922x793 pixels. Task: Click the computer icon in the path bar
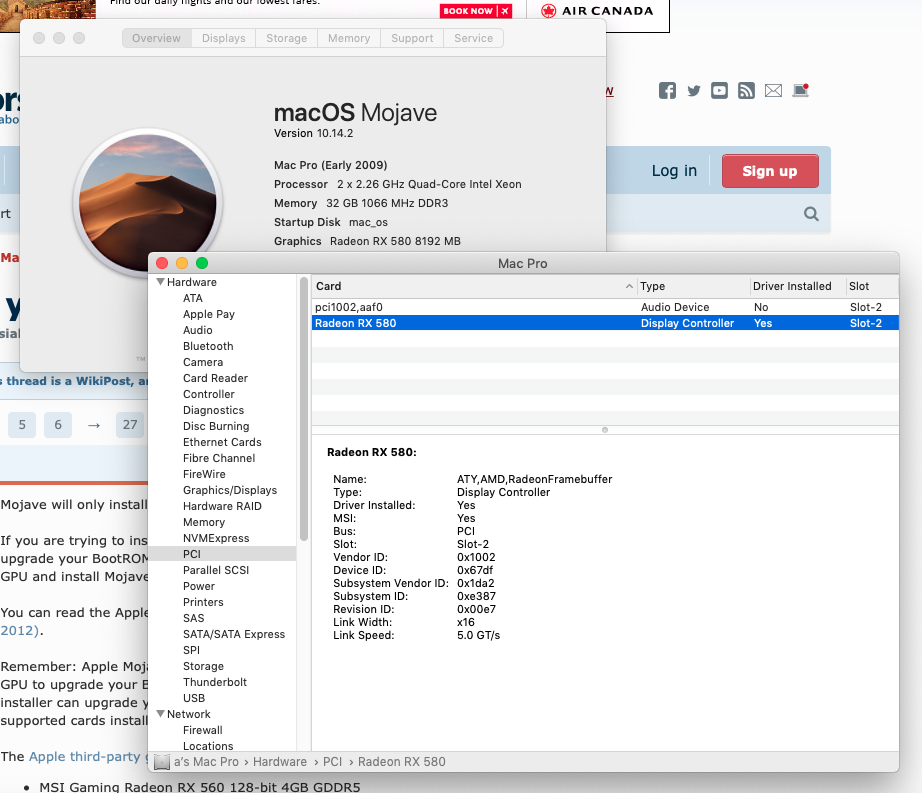[x=162, y=762]
